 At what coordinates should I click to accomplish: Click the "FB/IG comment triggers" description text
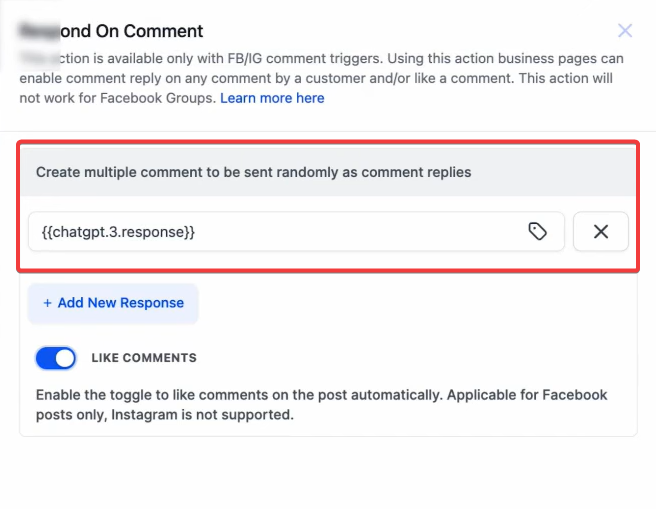tap(267, 59)
